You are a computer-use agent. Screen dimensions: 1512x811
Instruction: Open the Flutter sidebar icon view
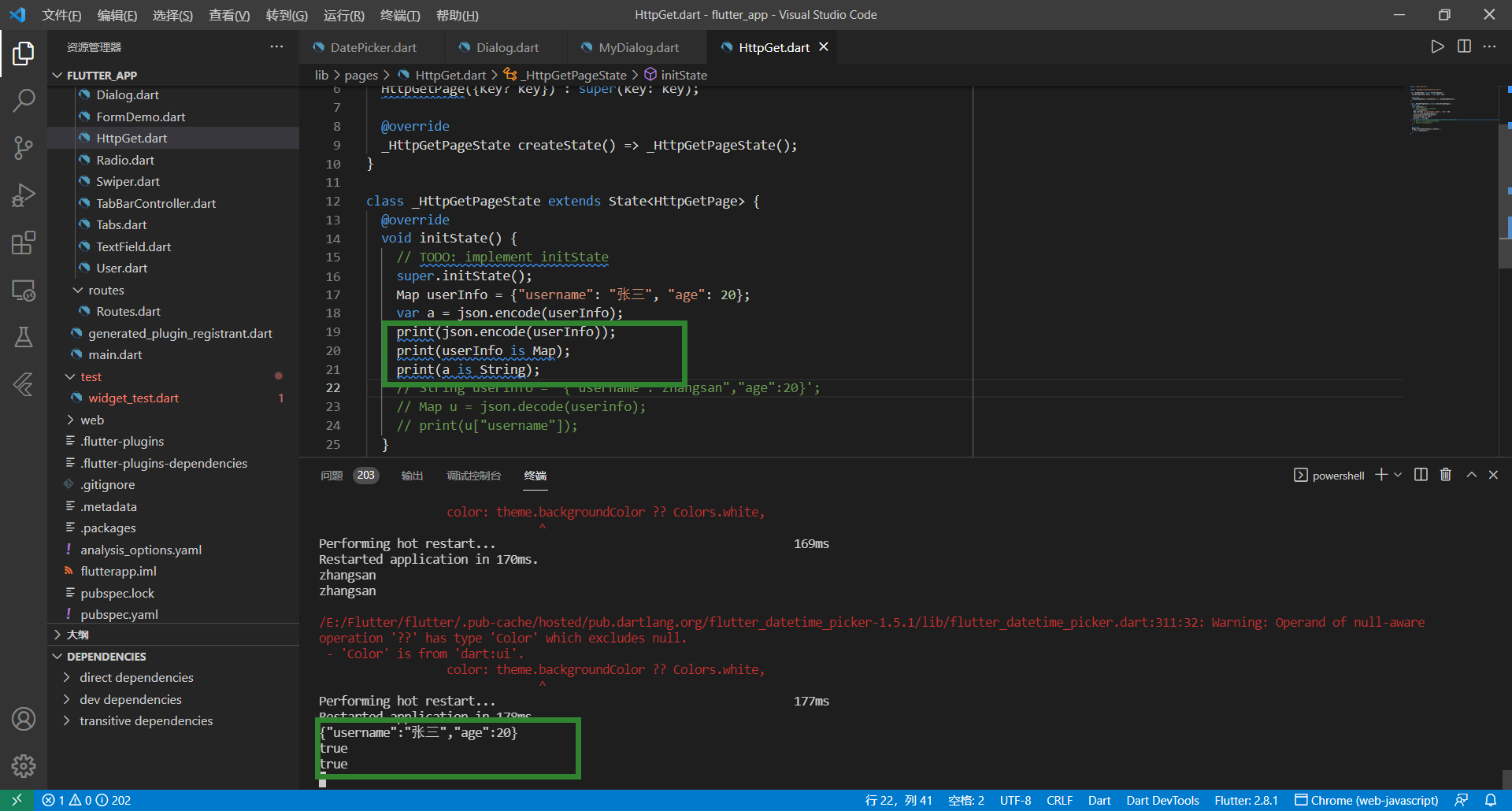[24, 384]
